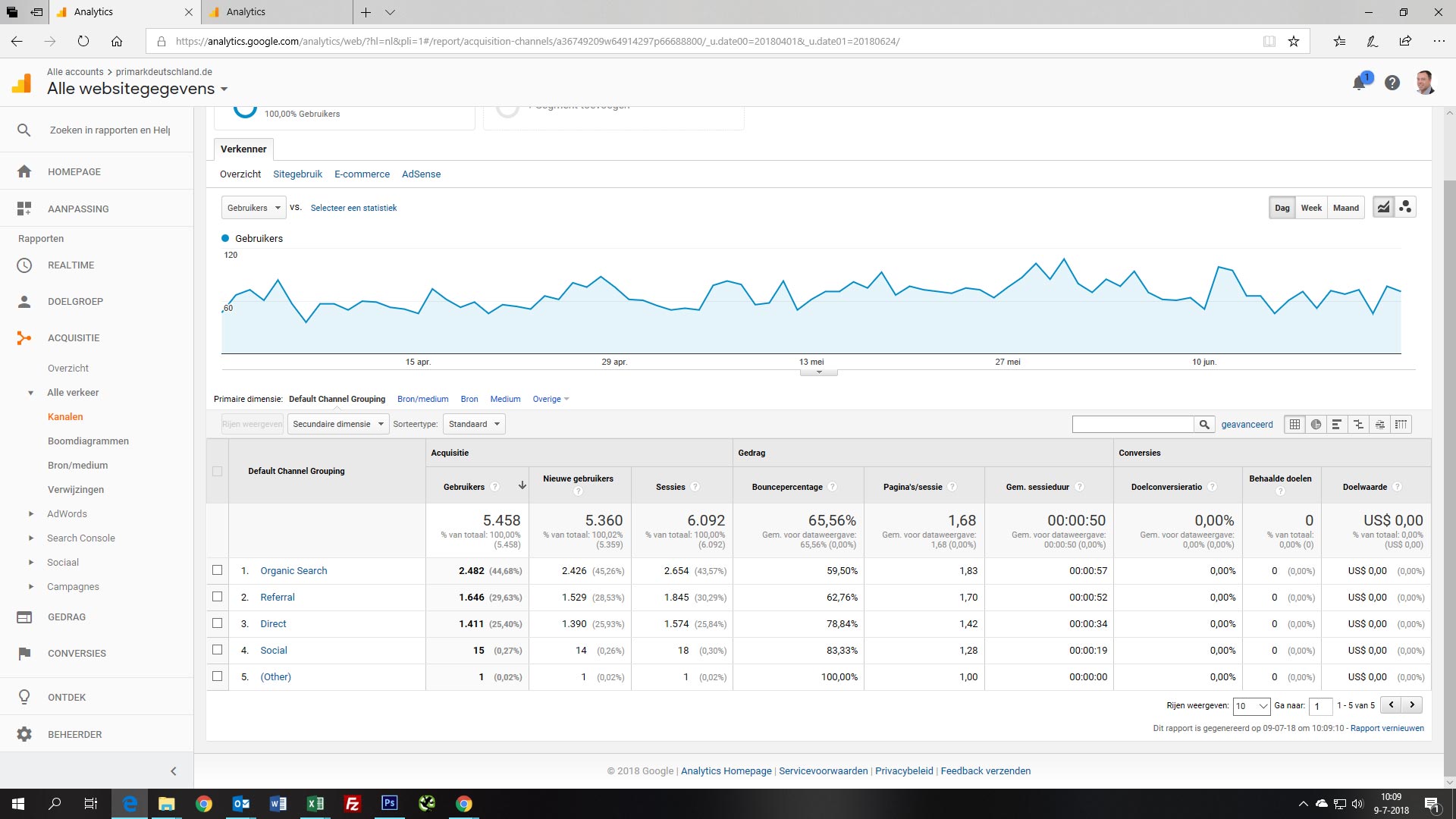Screen dimensions: 1456x819
Task: Switch to line chart view icon
Action: 1384,207
